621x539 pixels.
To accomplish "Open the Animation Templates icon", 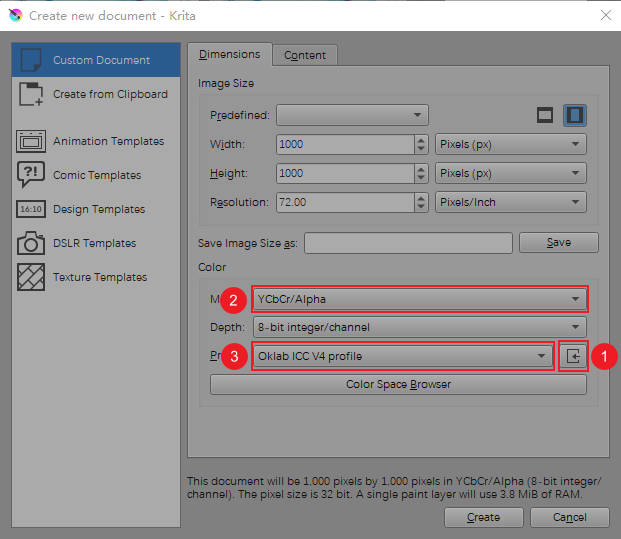I will [x=31, y=141].
